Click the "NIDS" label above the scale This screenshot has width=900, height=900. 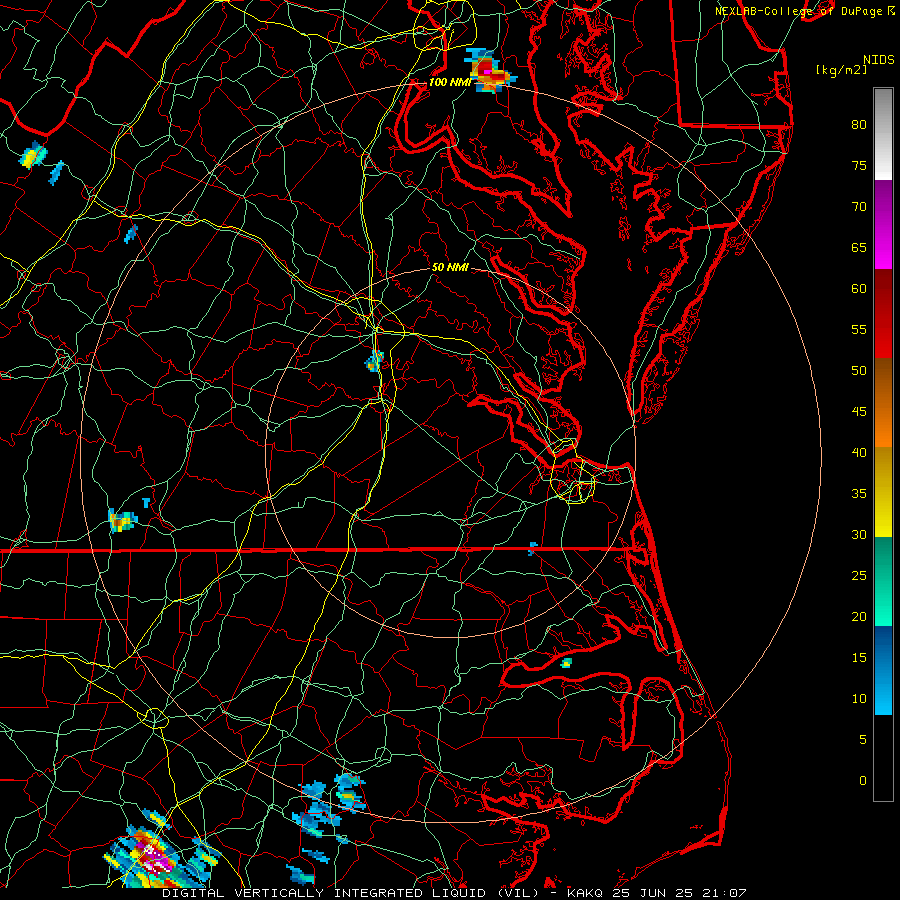click(x=879, y=60)
